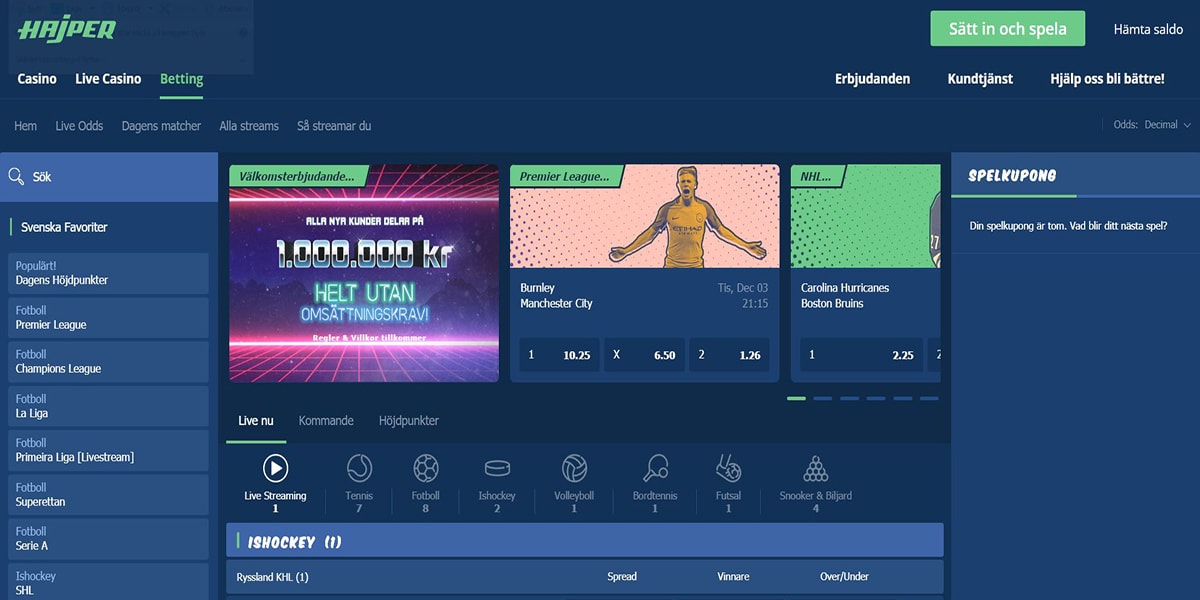Click Hjälp oss bli bättre! link
This screenshot has width=1200, height=600.
pyautogui.click(x=1107, y=79)
